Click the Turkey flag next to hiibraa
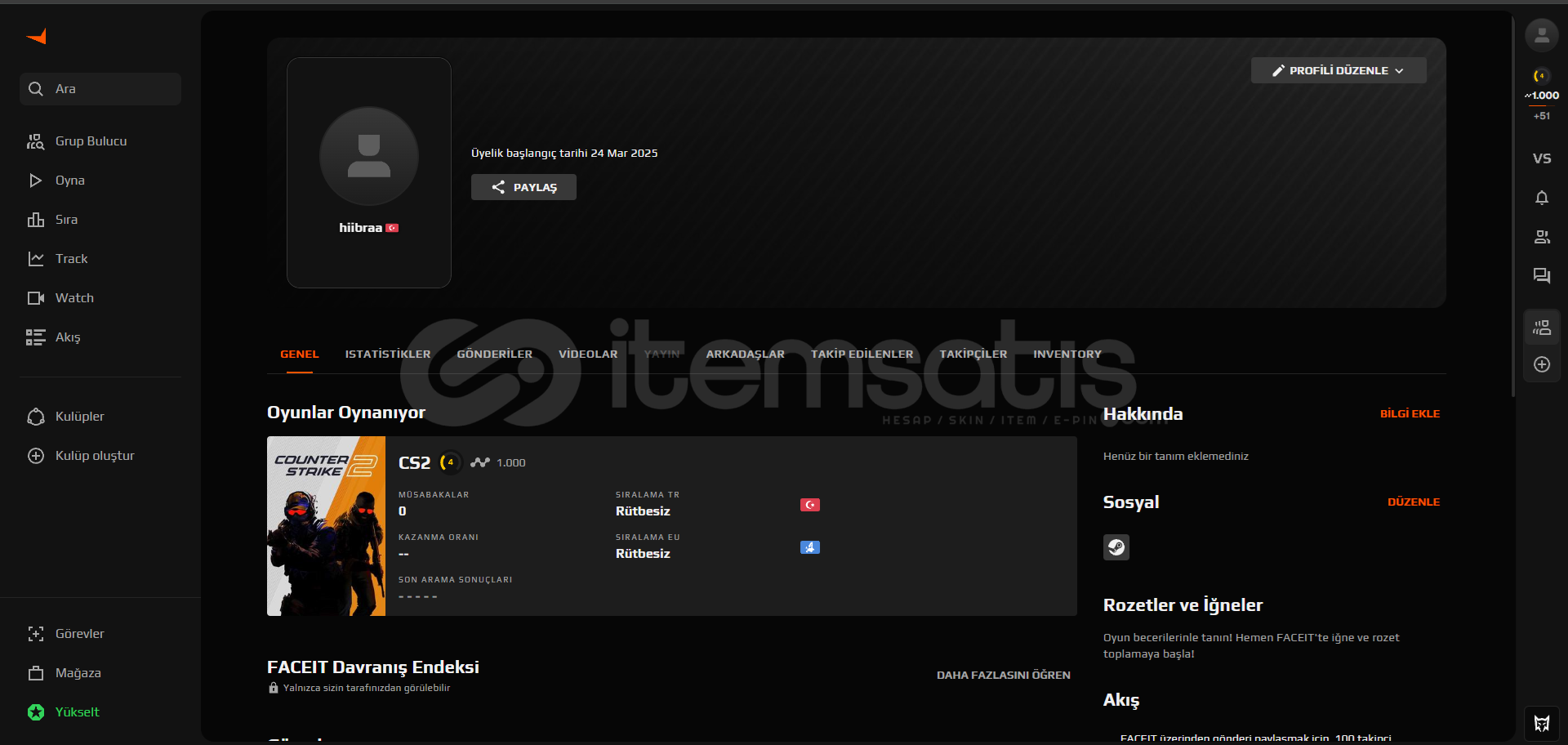 392,228
